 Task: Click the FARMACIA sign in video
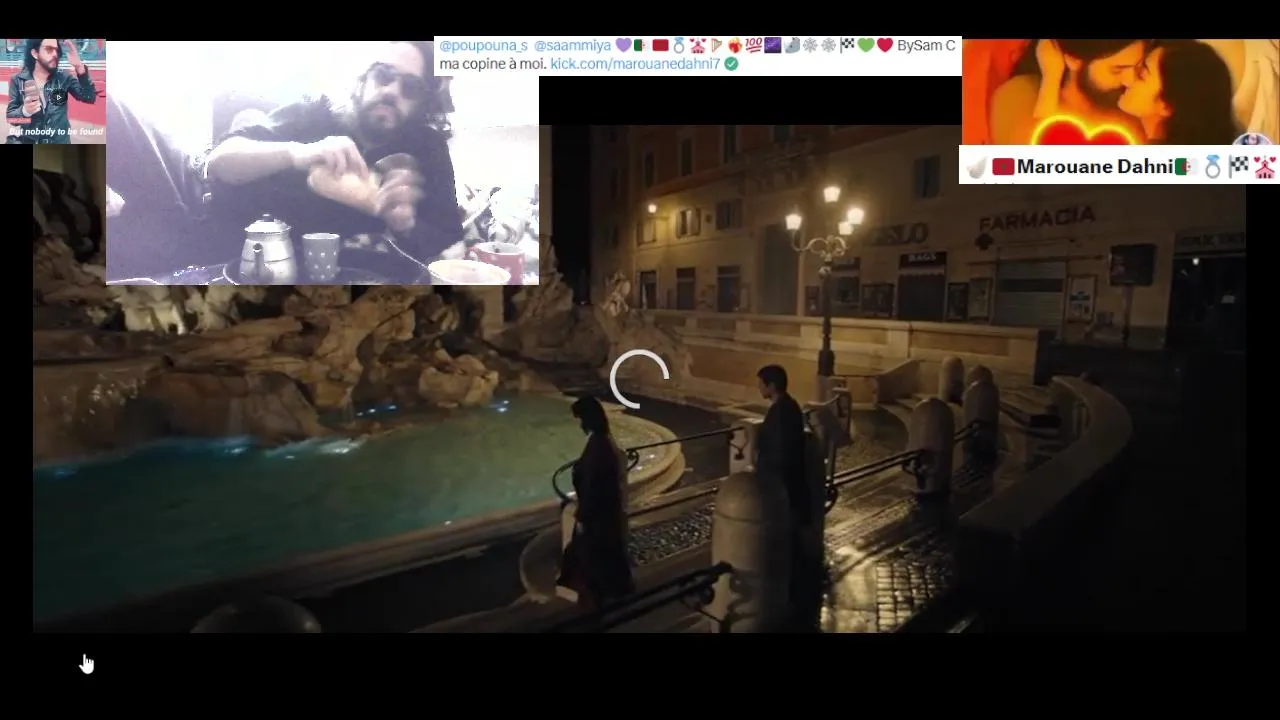pyautogui.click(x=1036, y=218)
